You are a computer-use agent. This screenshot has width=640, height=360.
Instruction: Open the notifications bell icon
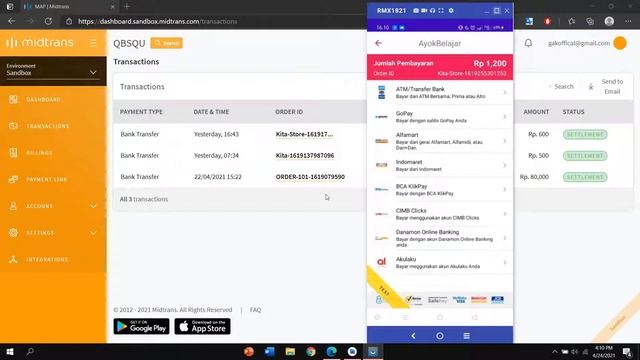pos(528,43)
